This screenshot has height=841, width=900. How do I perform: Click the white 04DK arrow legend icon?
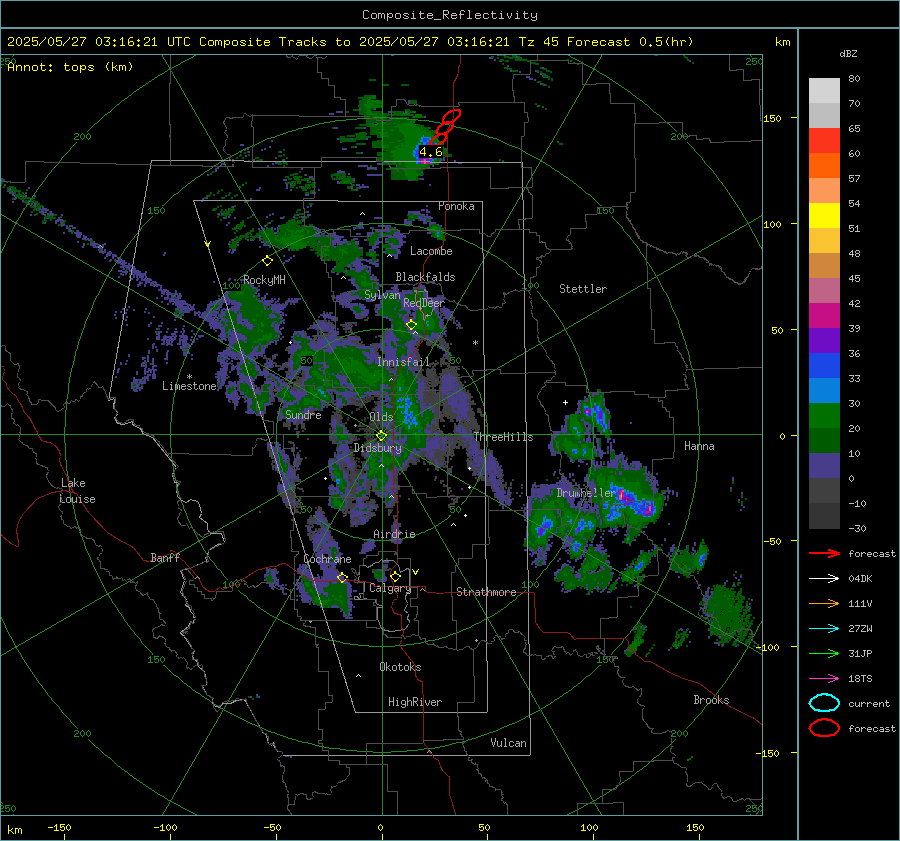pyautogui.click(x=824, y=579)
